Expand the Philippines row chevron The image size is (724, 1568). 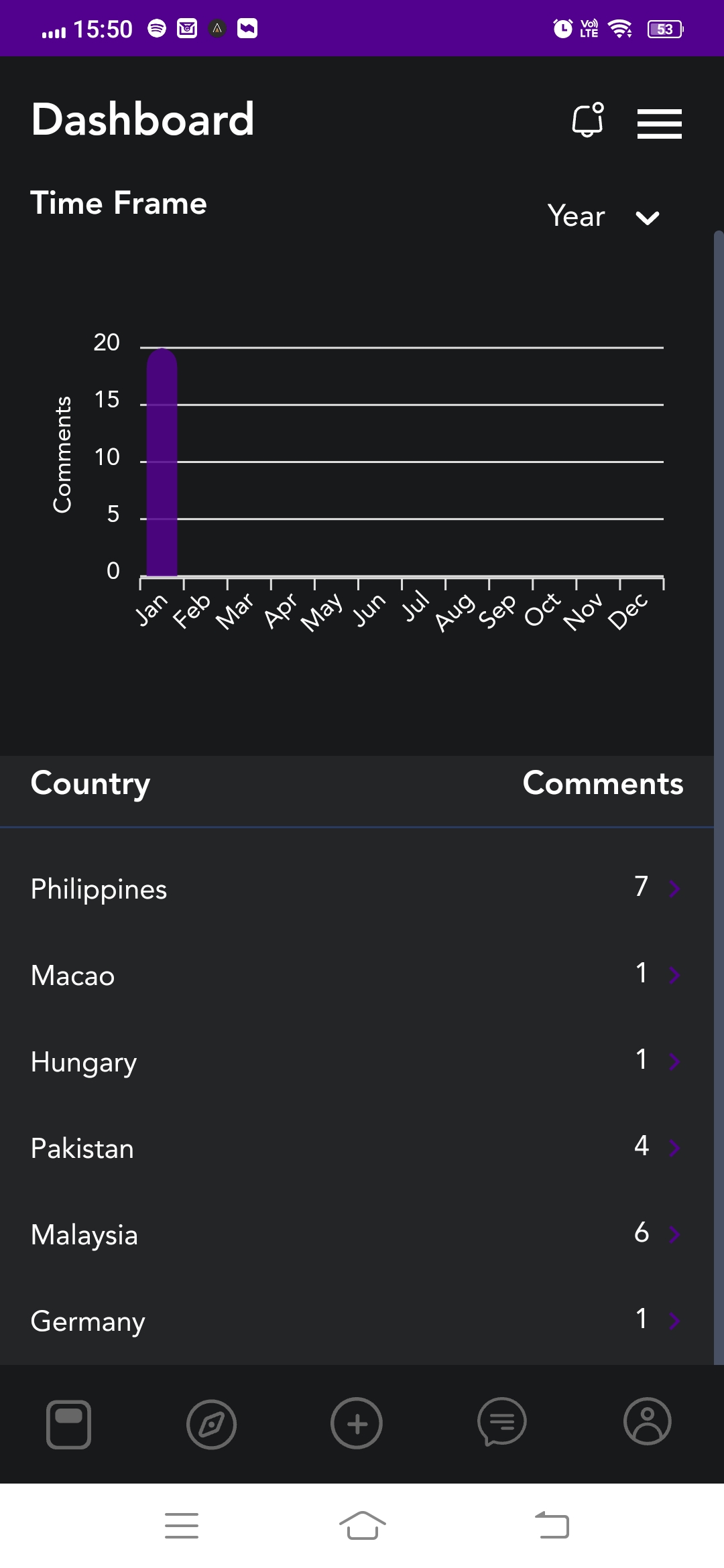(674, 889)
